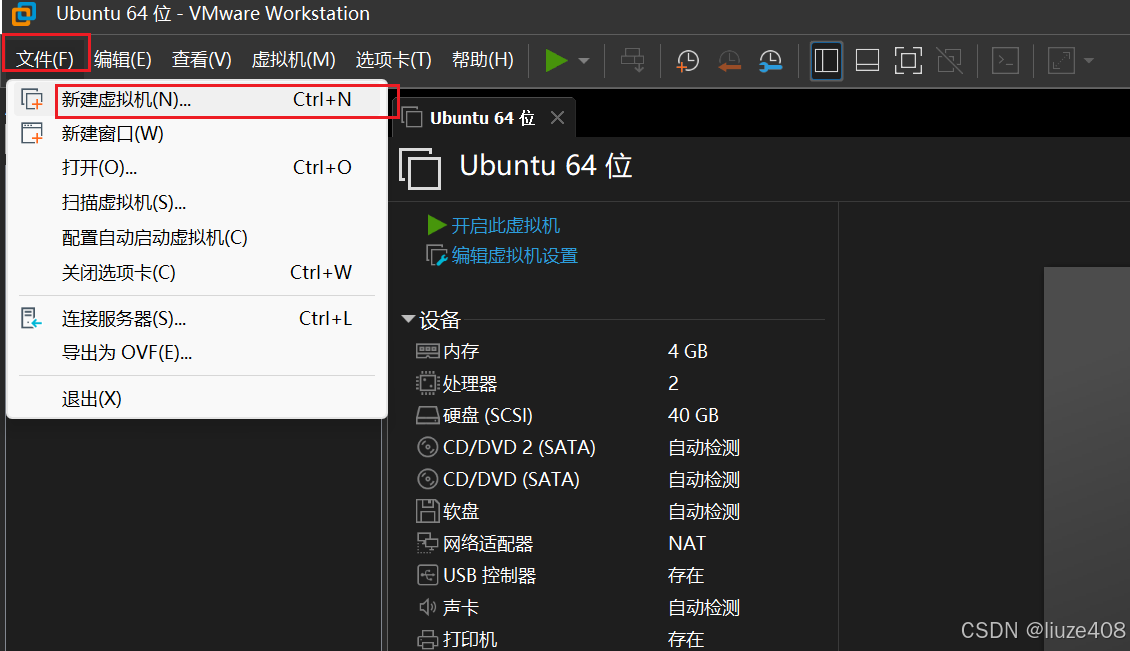The width and height of the screenshot is (1130, 651).
Task: Select the 内存 device row label
Action: [461, 351]
